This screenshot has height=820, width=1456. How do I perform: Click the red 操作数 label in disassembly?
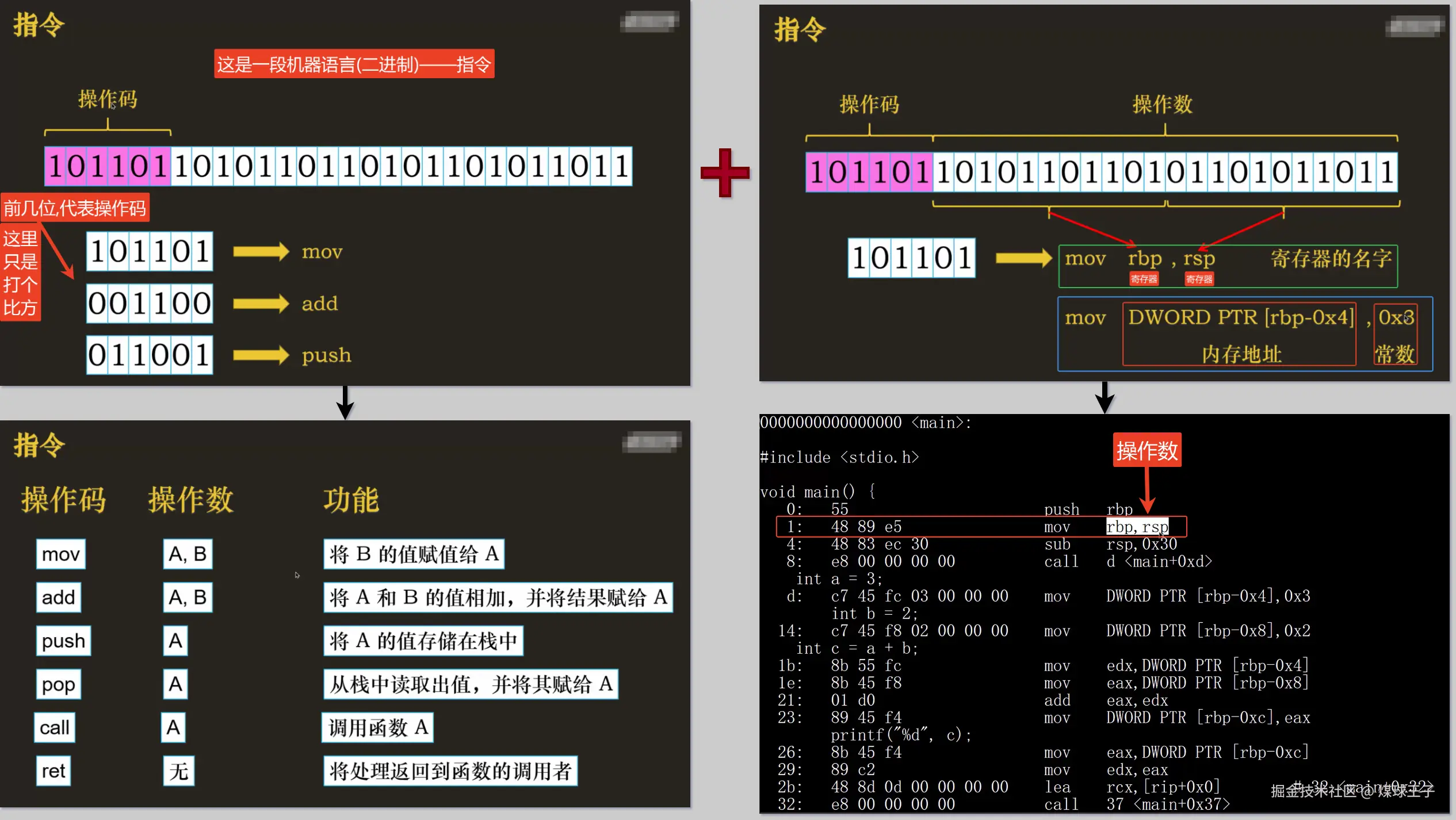coord(1147,450)
